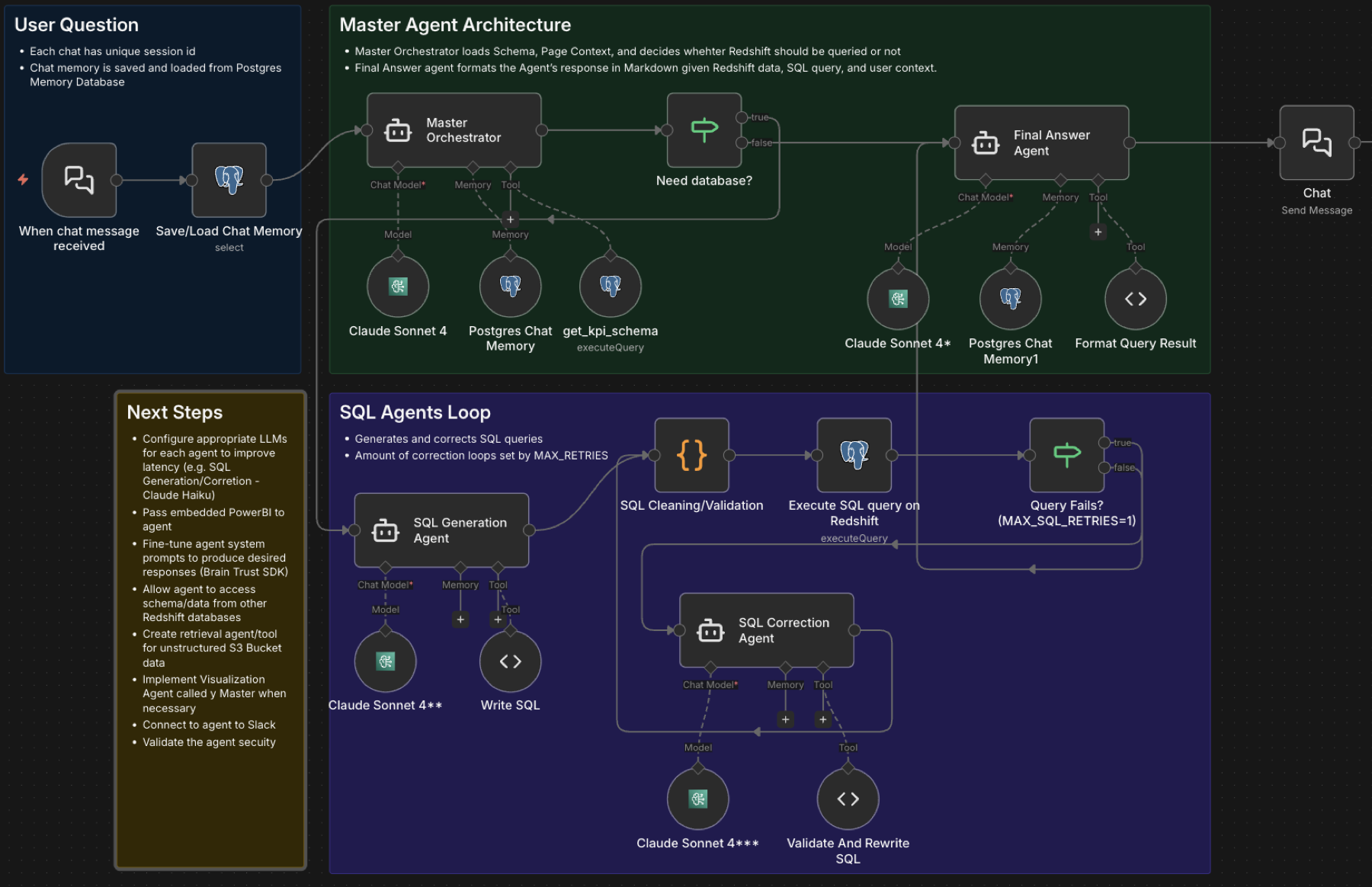Click 'Validate the agent secuity' bullet
Screen dimensions: 1372x887
point(209,742)
